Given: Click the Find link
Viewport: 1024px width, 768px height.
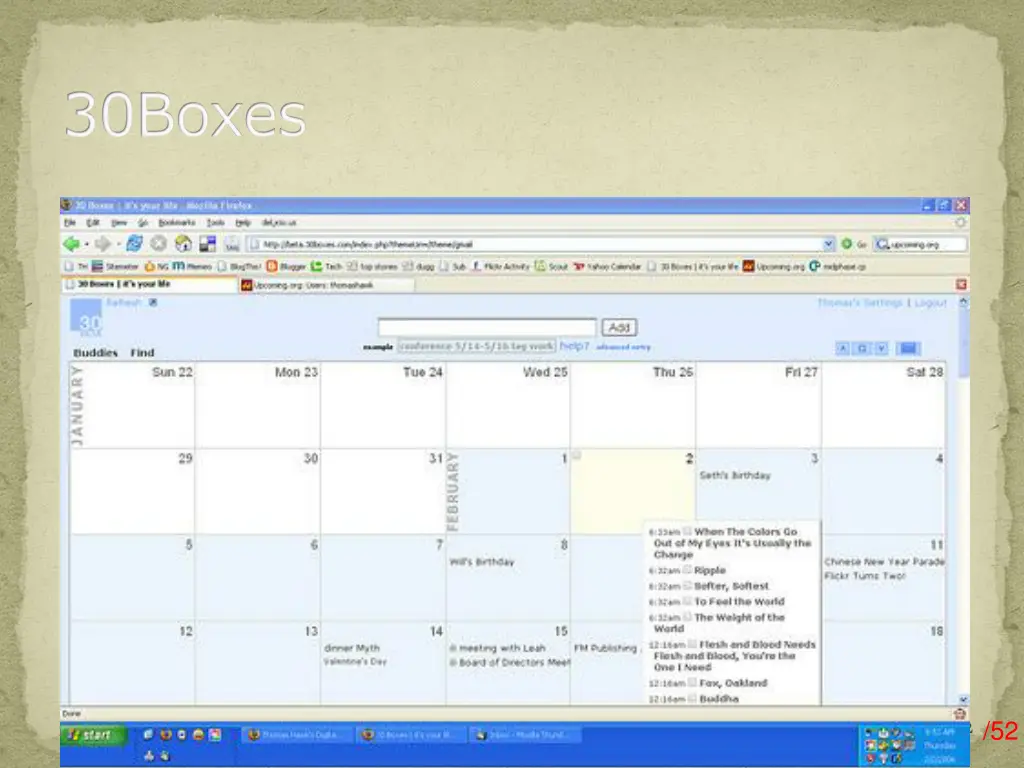Looking at the screenshot, I should point(142,353).
